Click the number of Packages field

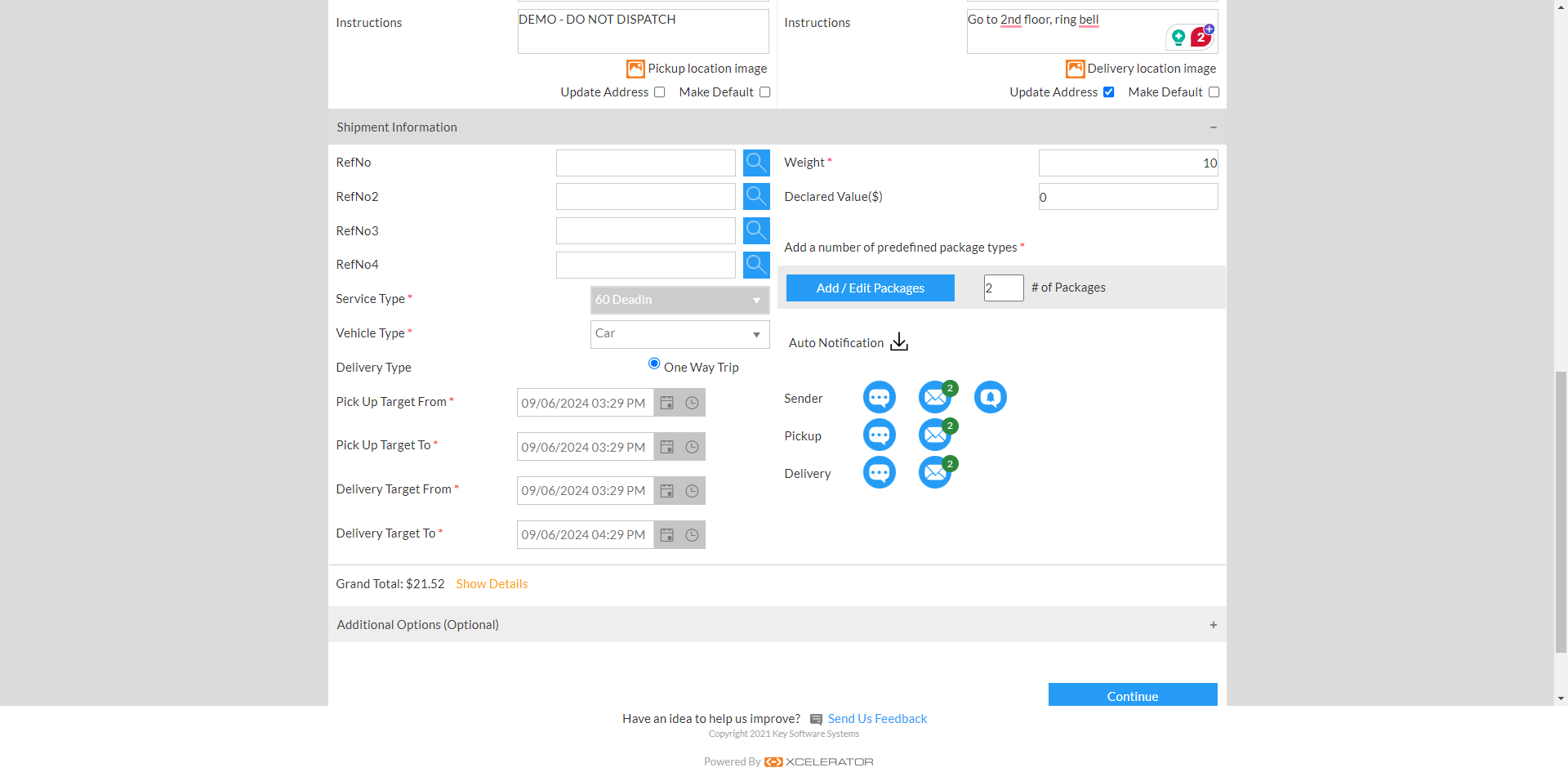click(x=1004, y=288)
